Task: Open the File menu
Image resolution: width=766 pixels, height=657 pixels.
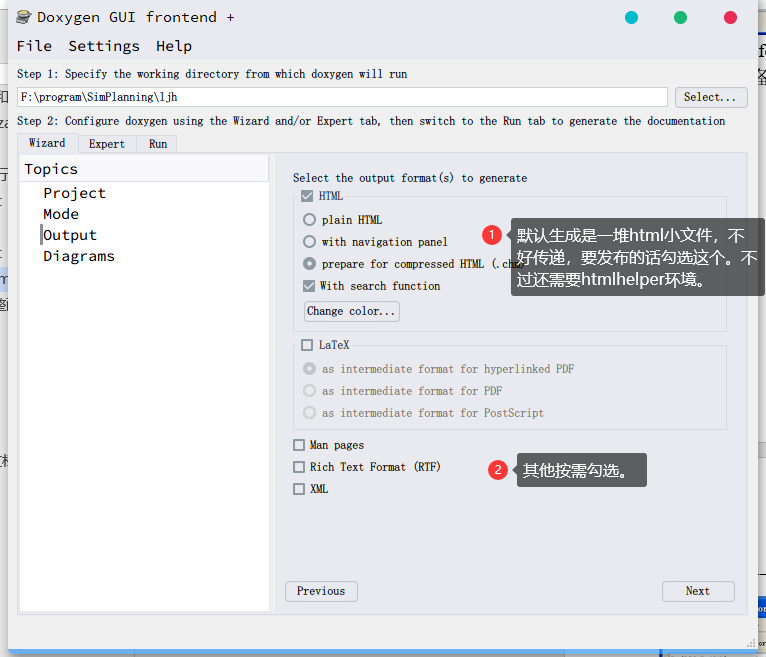Action: [x=34, y=46]
